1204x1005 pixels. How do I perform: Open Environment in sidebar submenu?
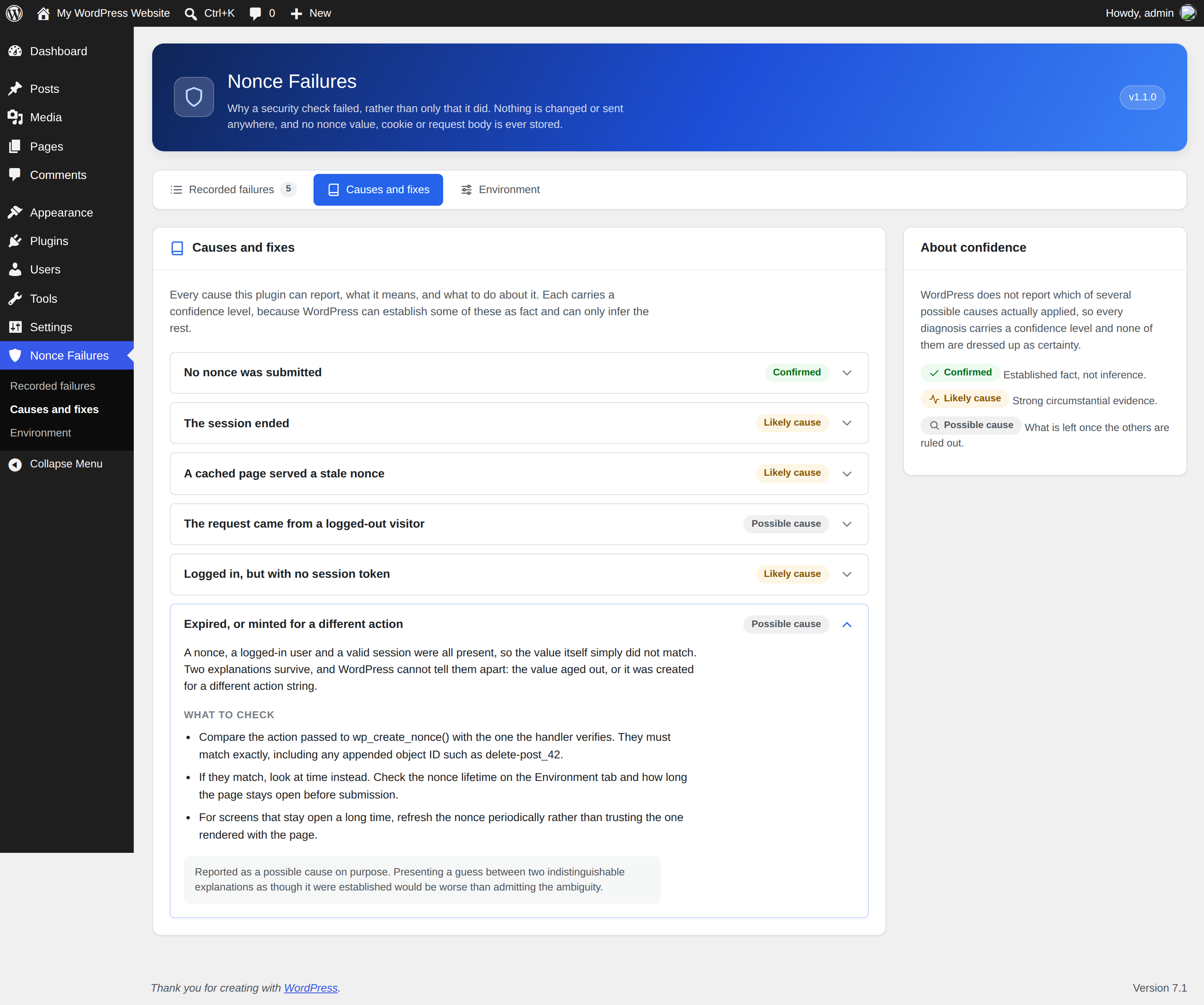[x=41, y=433]
